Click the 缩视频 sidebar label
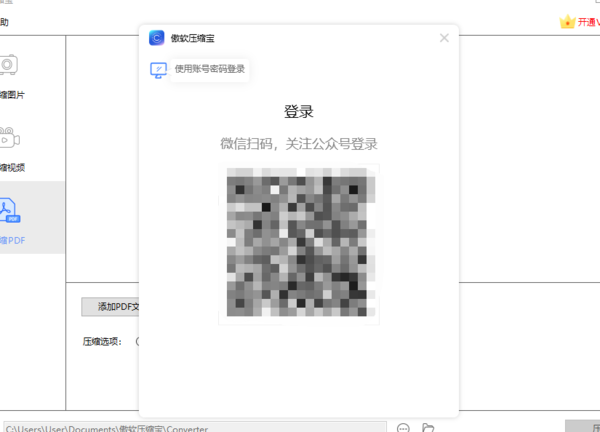The image size is (600, 432). tap(12, 167)
